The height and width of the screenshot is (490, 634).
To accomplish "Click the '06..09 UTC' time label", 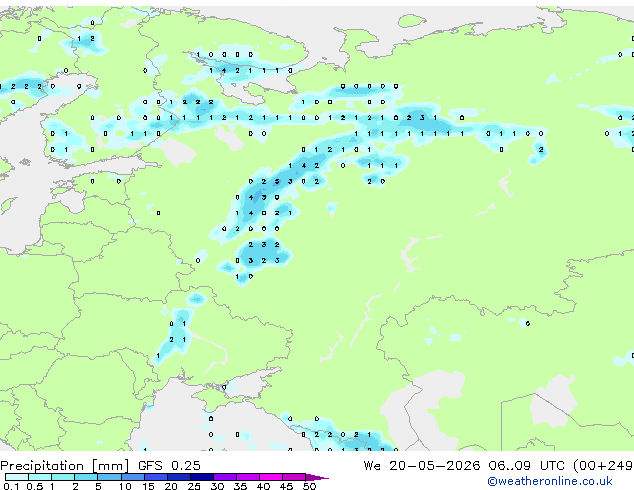I will click(x=526, y=466).
